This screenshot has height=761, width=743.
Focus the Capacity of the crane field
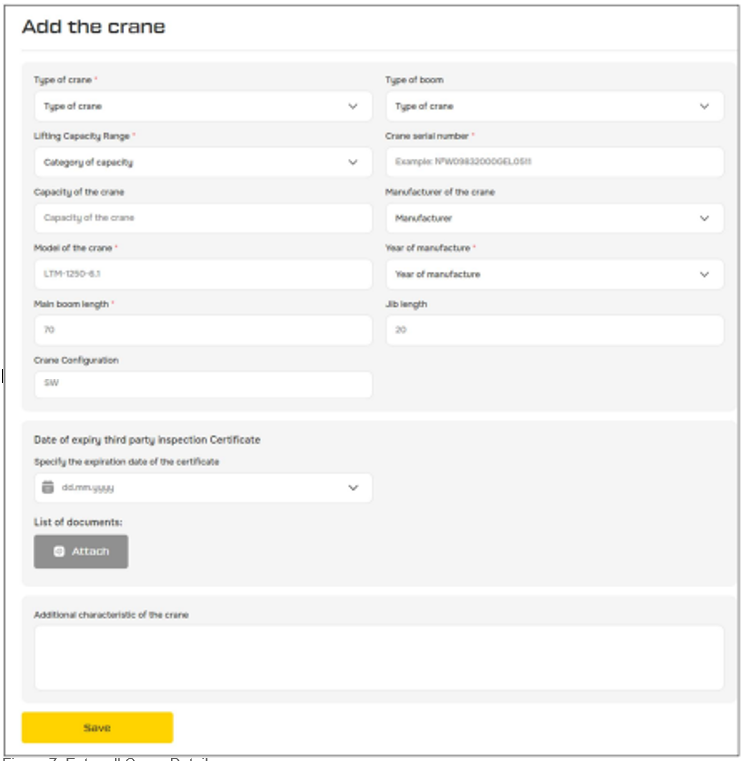(x=202, y=218)
